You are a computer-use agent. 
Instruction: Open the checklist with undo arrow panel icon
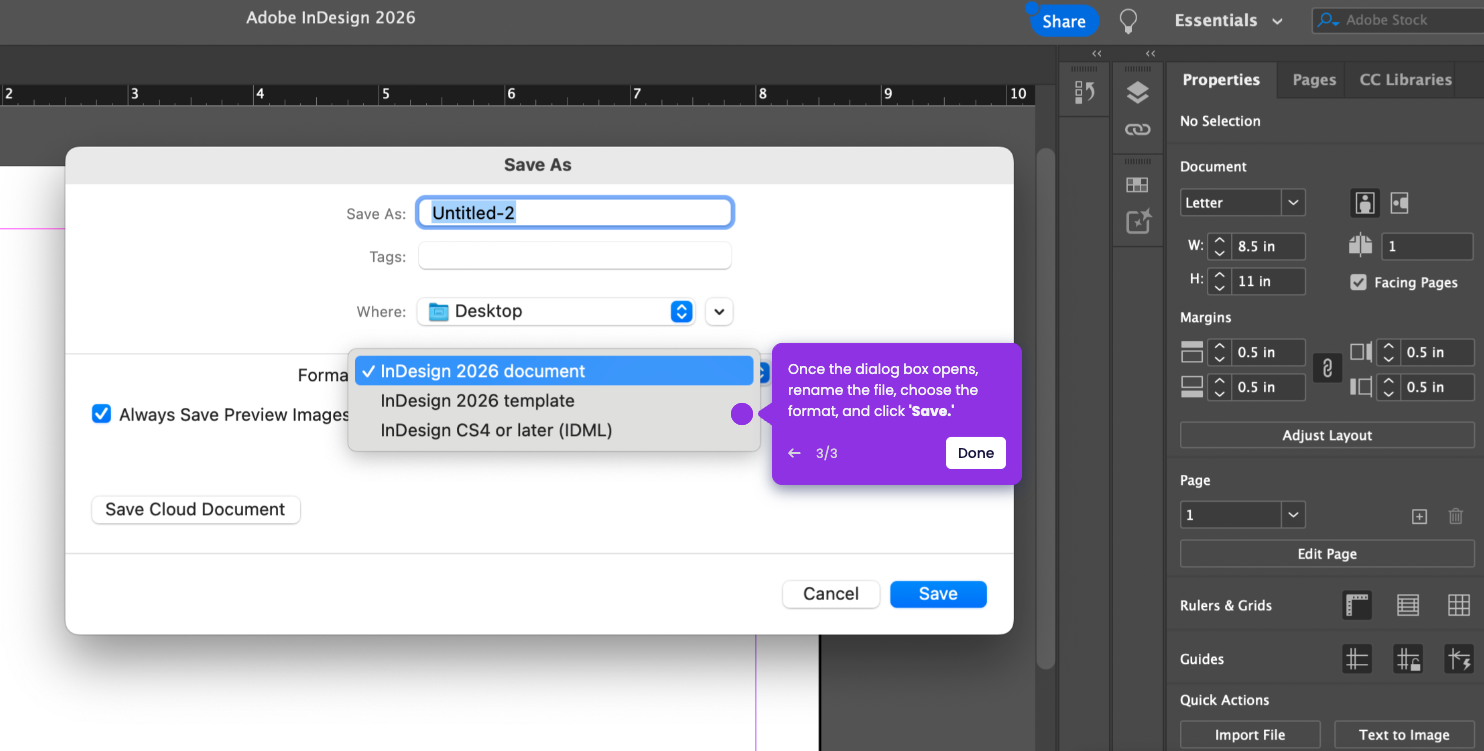click(1085, 92)
